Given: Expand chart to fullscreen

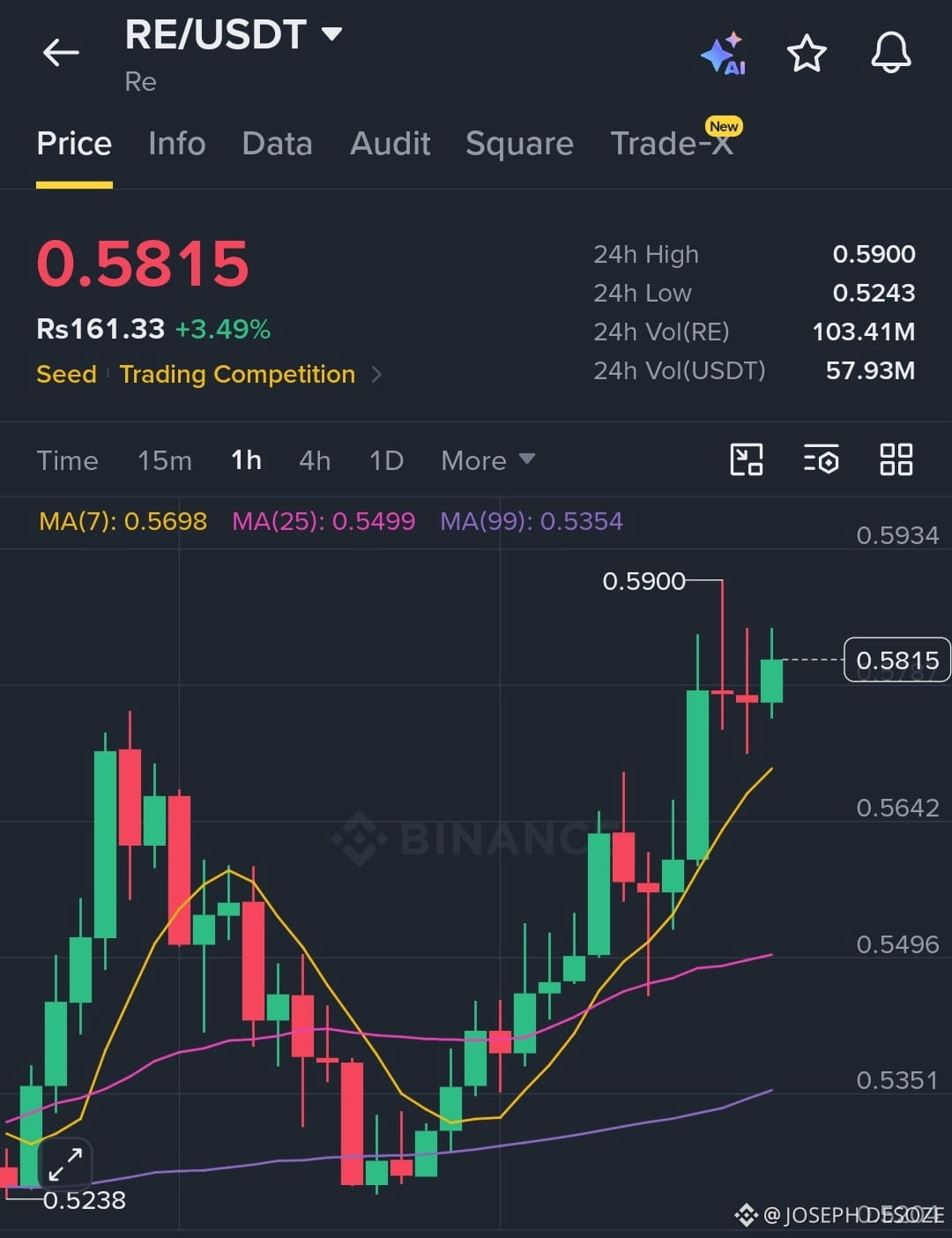Looking at the screenshot, I should [x=65, y=1165].
